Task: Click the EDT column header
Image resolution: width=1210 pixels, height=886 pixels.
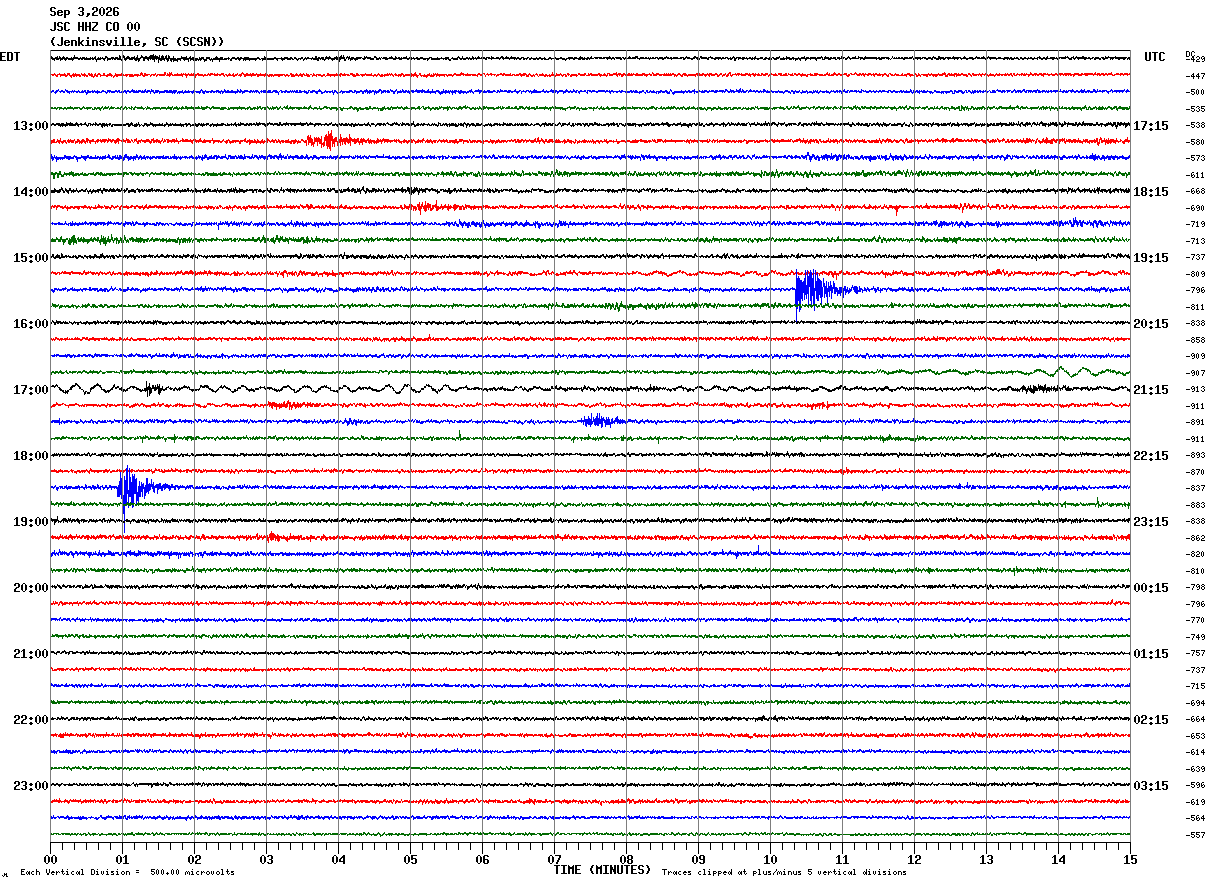Action: pos(10,57)
